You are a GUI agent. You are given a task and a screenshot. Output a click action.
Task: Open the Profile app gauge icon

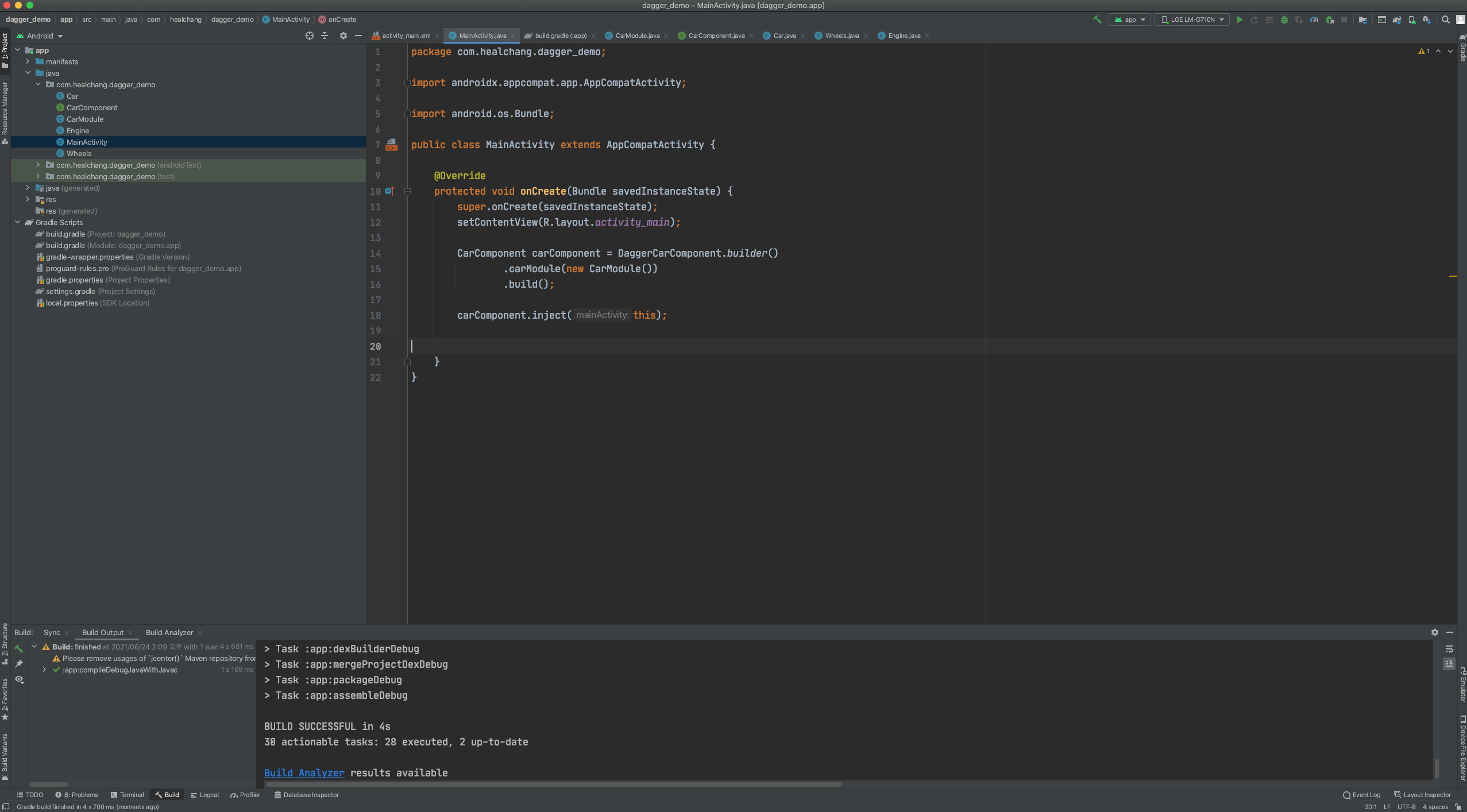[x=1314, y=20]
